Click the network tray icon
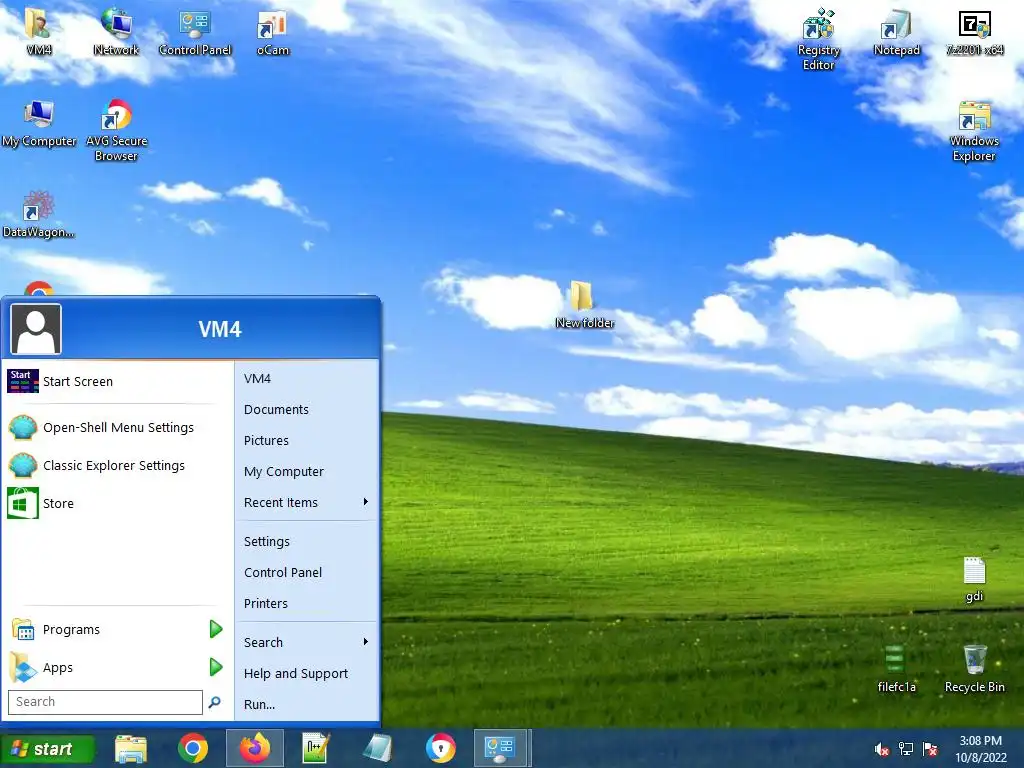 906,749
